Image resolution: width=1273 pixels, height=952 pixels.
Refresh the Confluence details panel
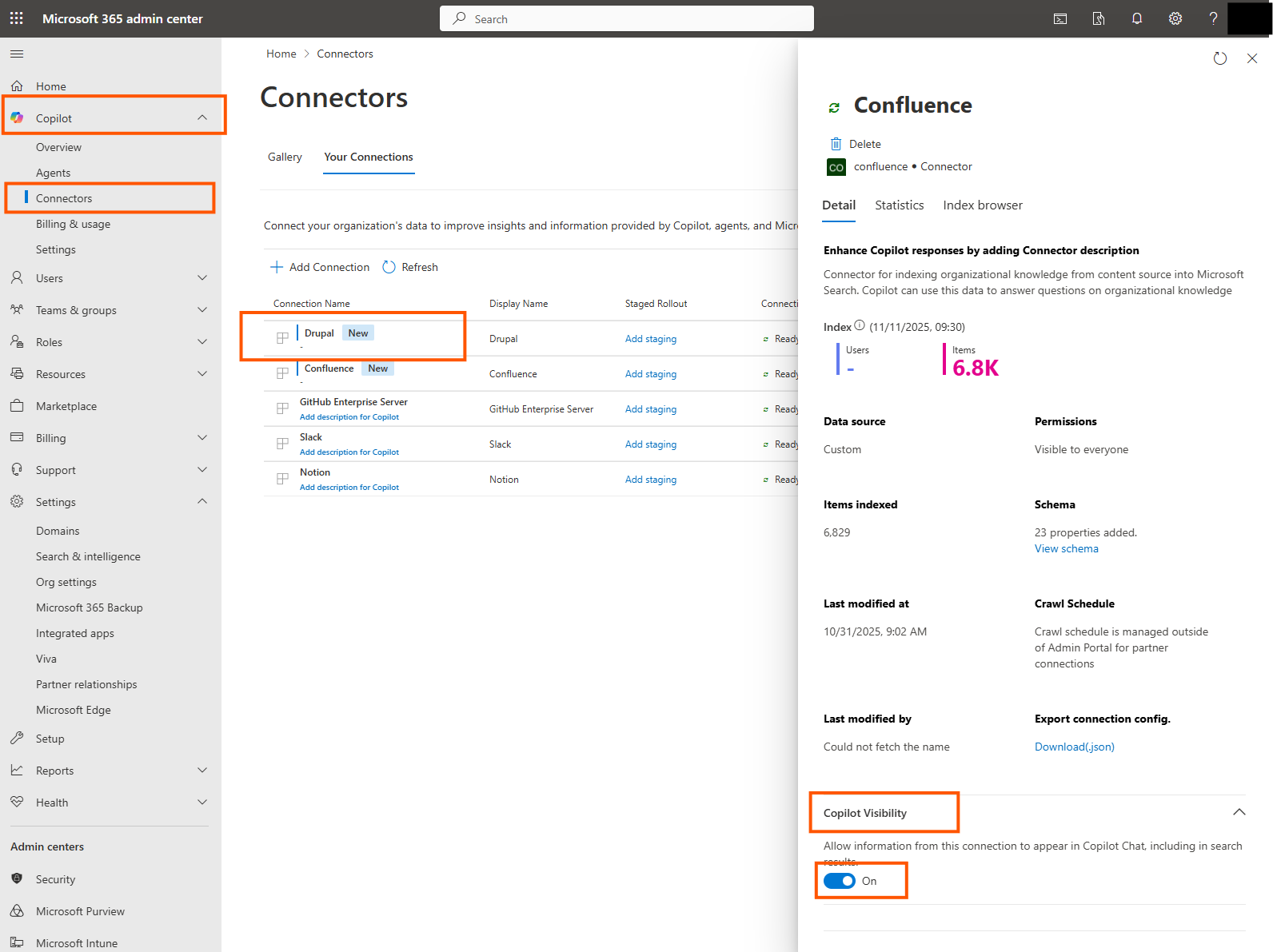click(x=1219, y=58)
